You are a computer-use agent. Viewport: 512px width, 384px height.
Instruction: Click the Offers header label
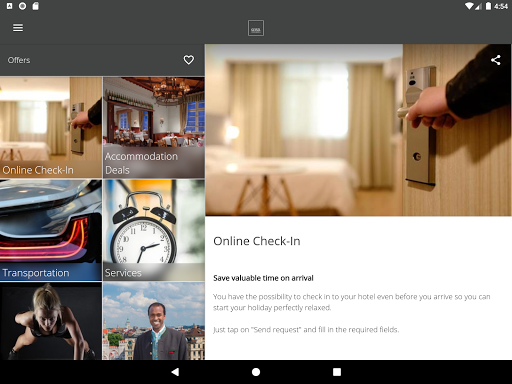(x=19, y=60)
